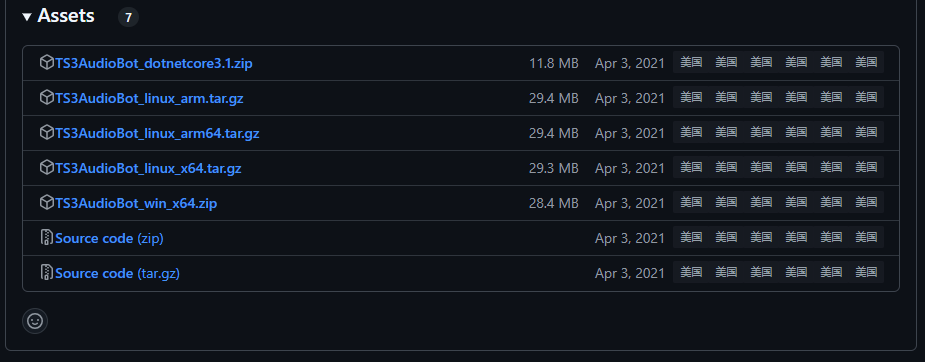Click zip file icon beside Source code (zip)
925x362 pixels.
click(x=47, y=238)
